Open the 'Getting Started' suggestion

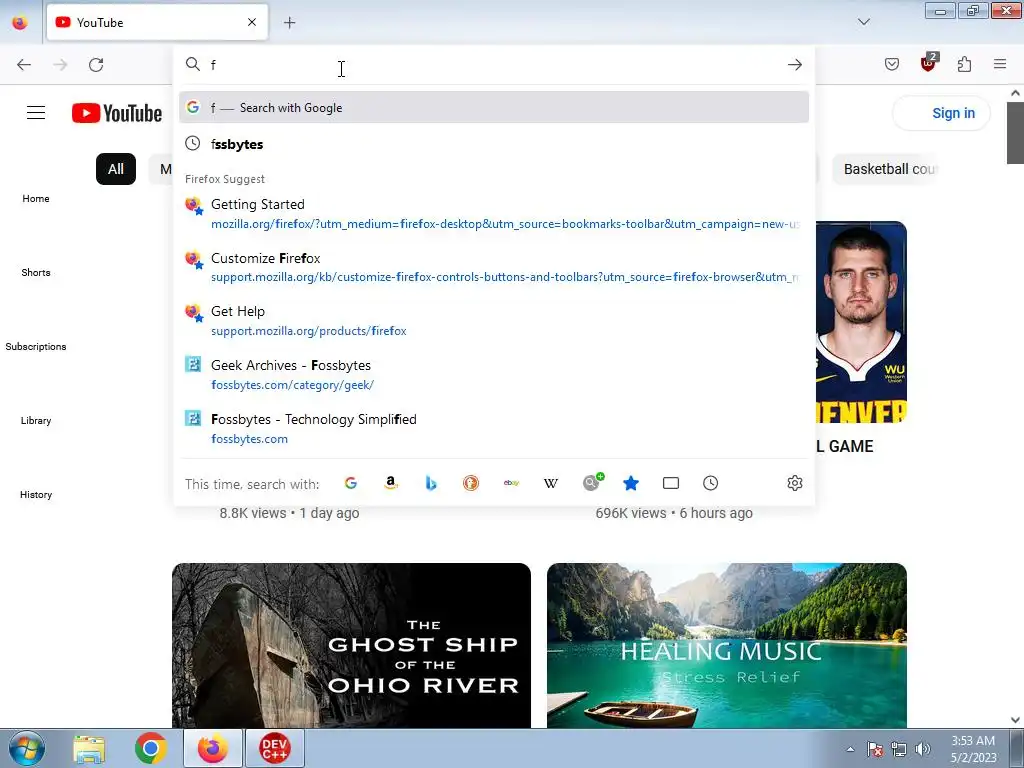point(494,214)
